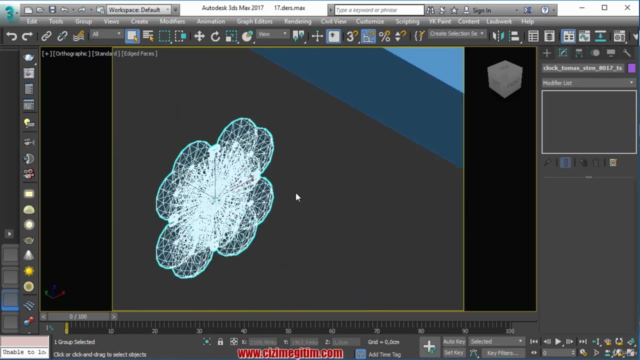Click the time slider 0 / 100
This screenshot has height=360, width=640.
(78, 316)
